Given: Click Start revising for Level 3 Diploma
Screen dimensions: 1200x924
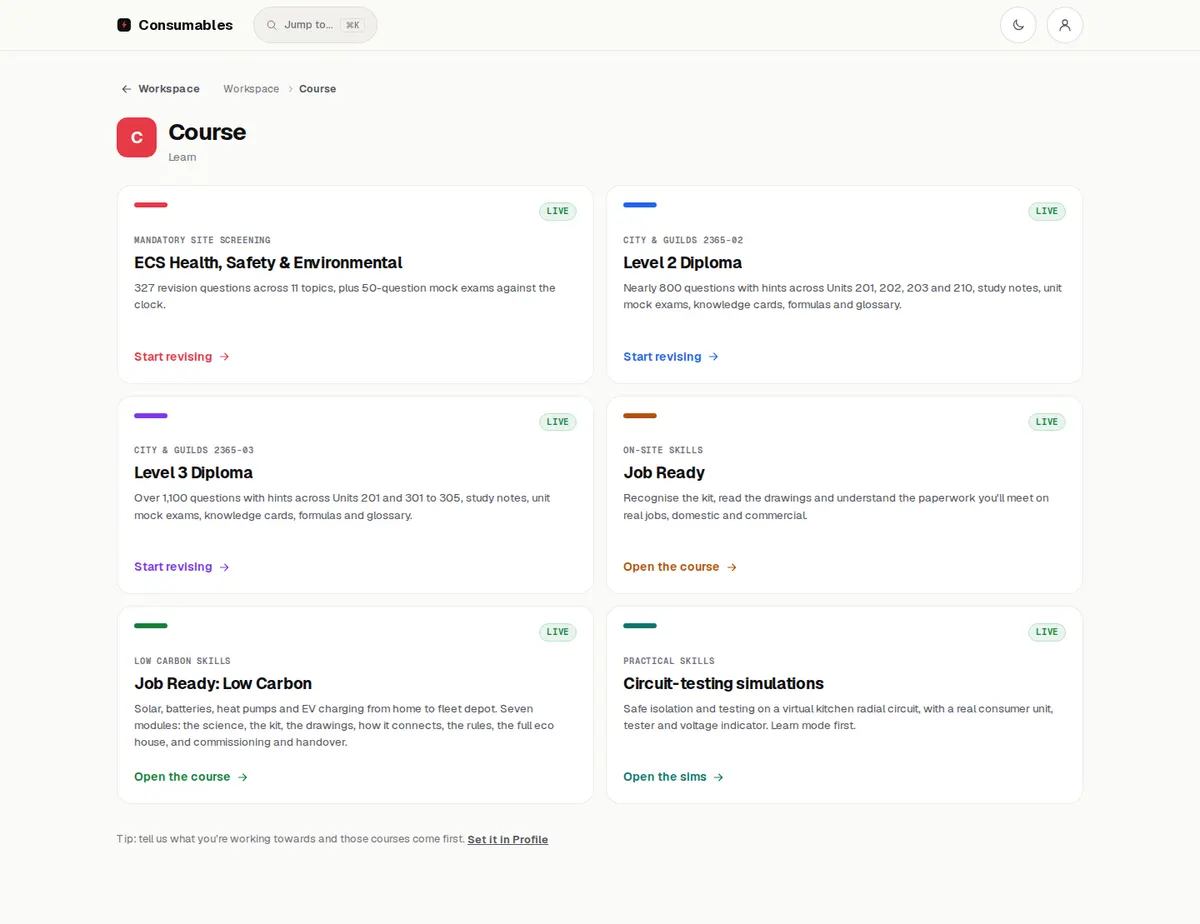Looking at the screenshot, I should coord(182,567).
